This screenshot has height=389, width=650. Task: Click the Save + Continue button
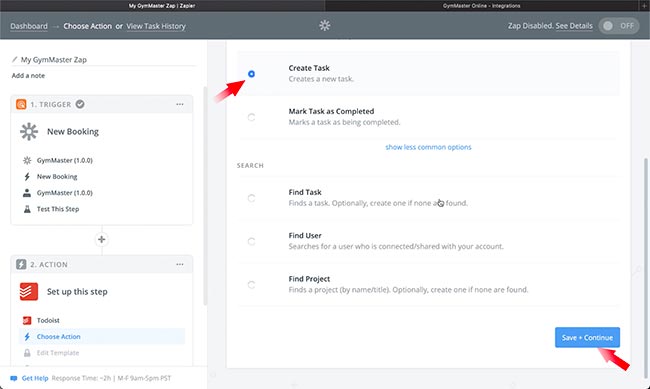point(587,337)
